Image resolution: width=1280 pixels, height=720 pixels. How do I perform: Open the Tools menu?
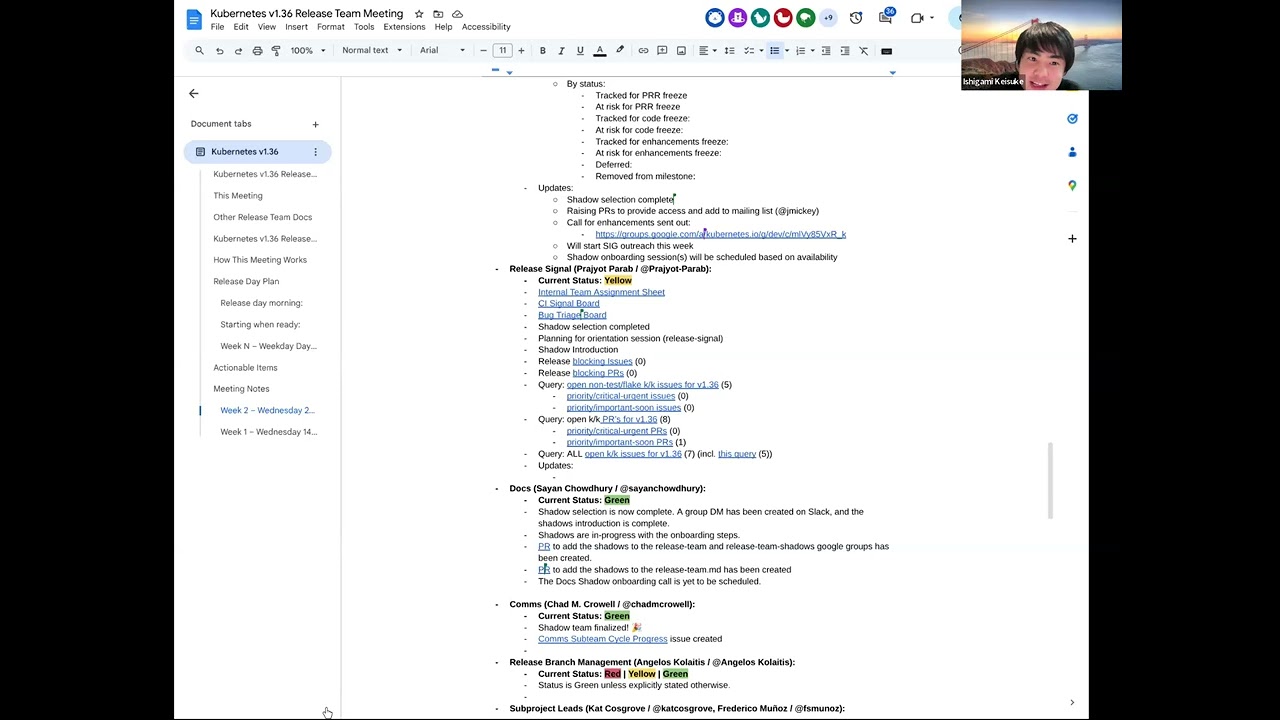tap(364, 27)
